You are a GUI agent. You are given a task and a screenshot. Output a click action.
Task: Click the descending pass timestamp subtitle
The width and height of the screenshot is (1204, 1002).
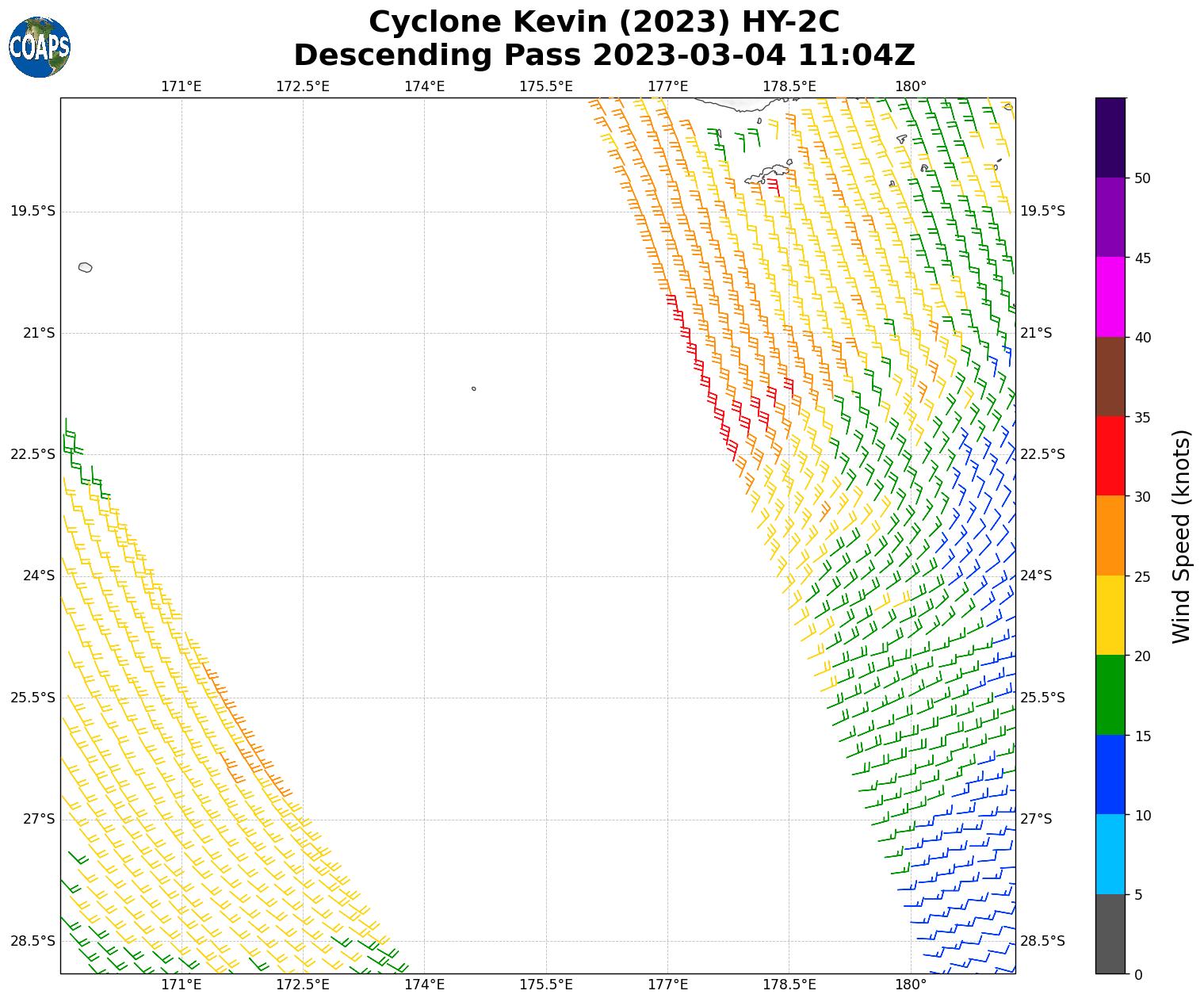click(x=603, y=55)
